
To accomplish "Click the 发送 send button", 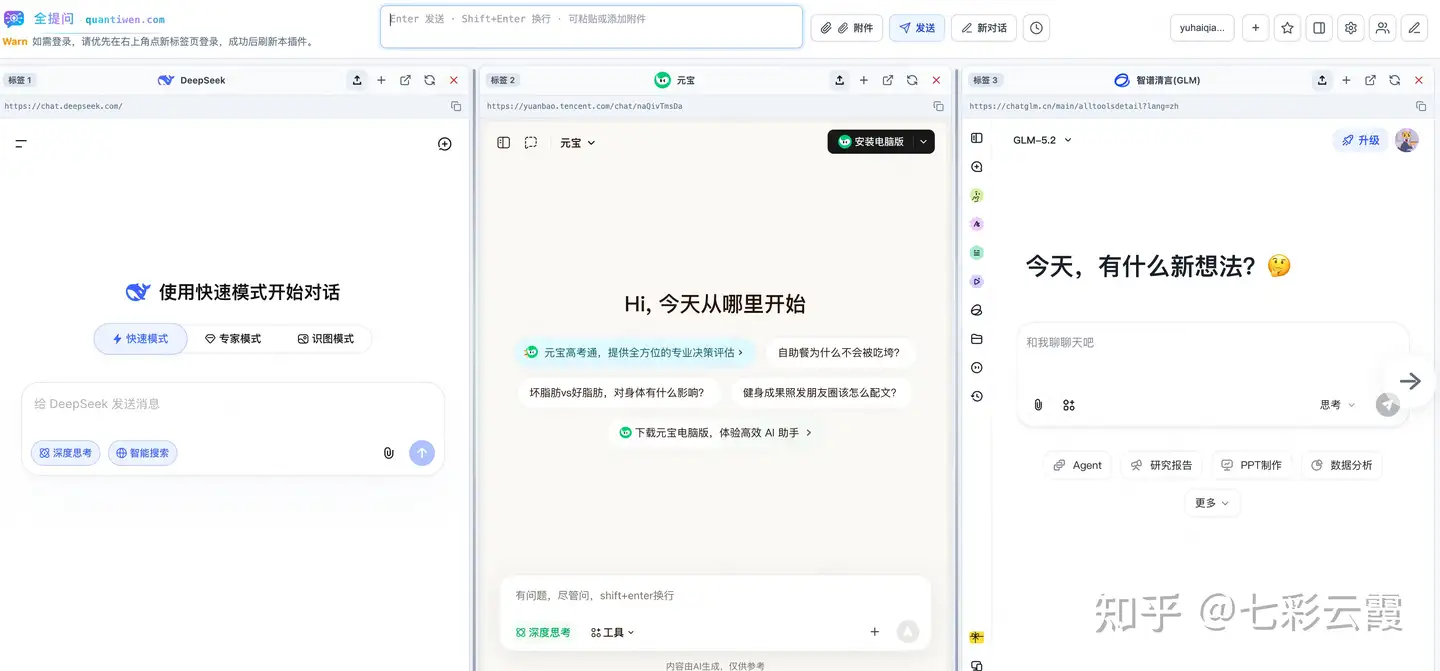I will pos(917,28).
